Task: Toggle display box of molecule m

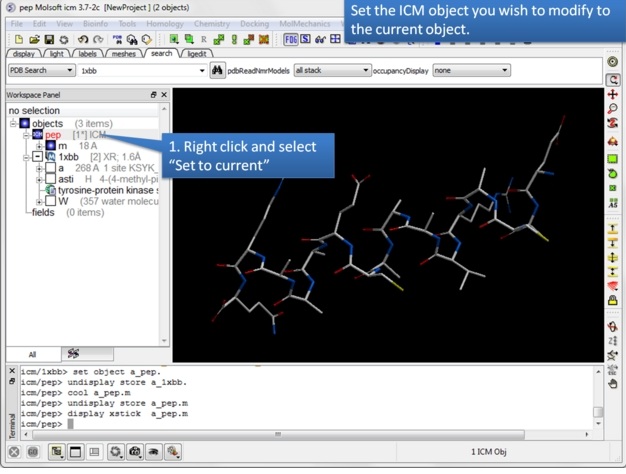Action: (x=51, y=146)
